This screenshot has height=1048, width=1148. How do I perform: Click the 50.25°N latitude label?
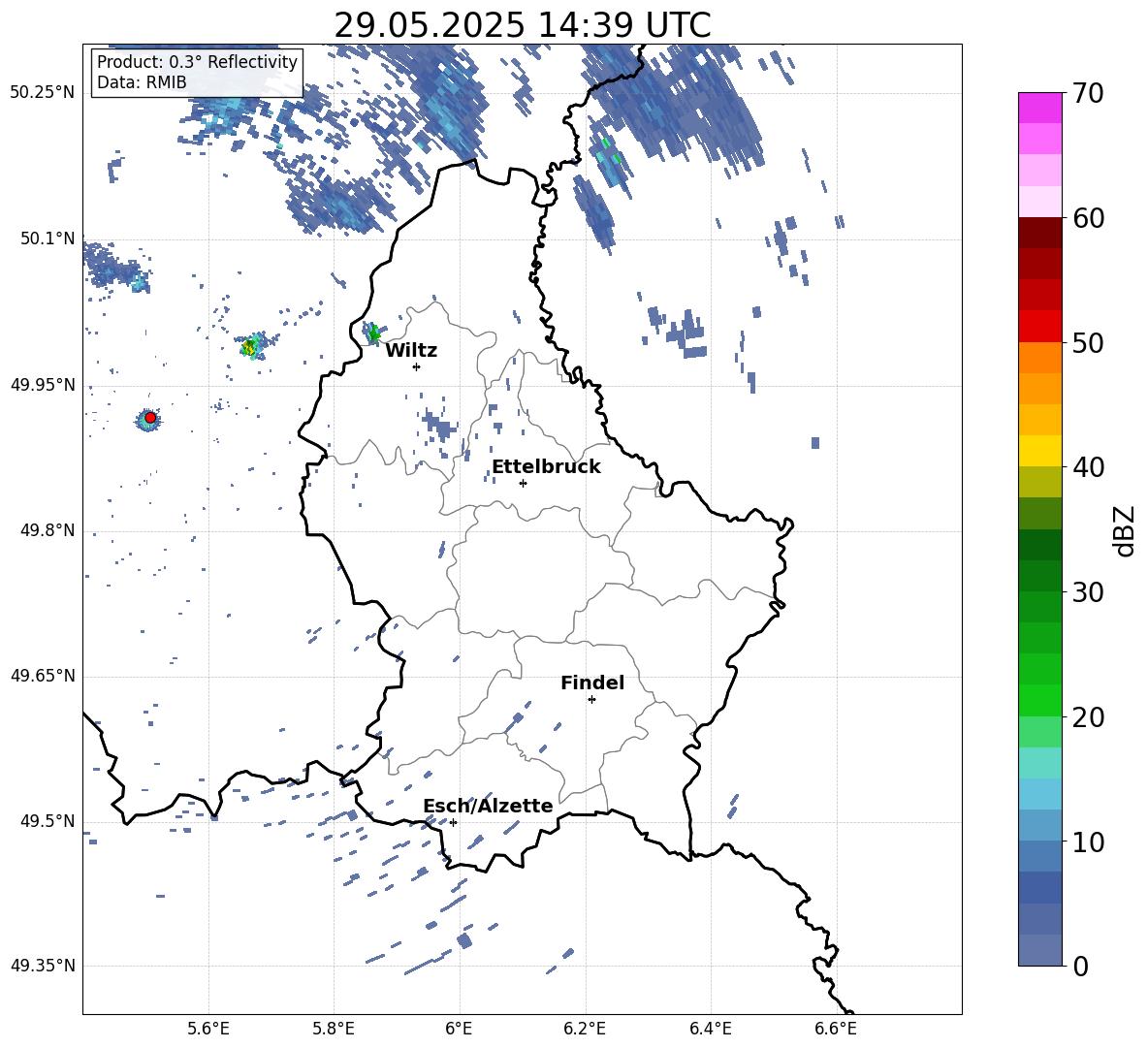[43, 93]
